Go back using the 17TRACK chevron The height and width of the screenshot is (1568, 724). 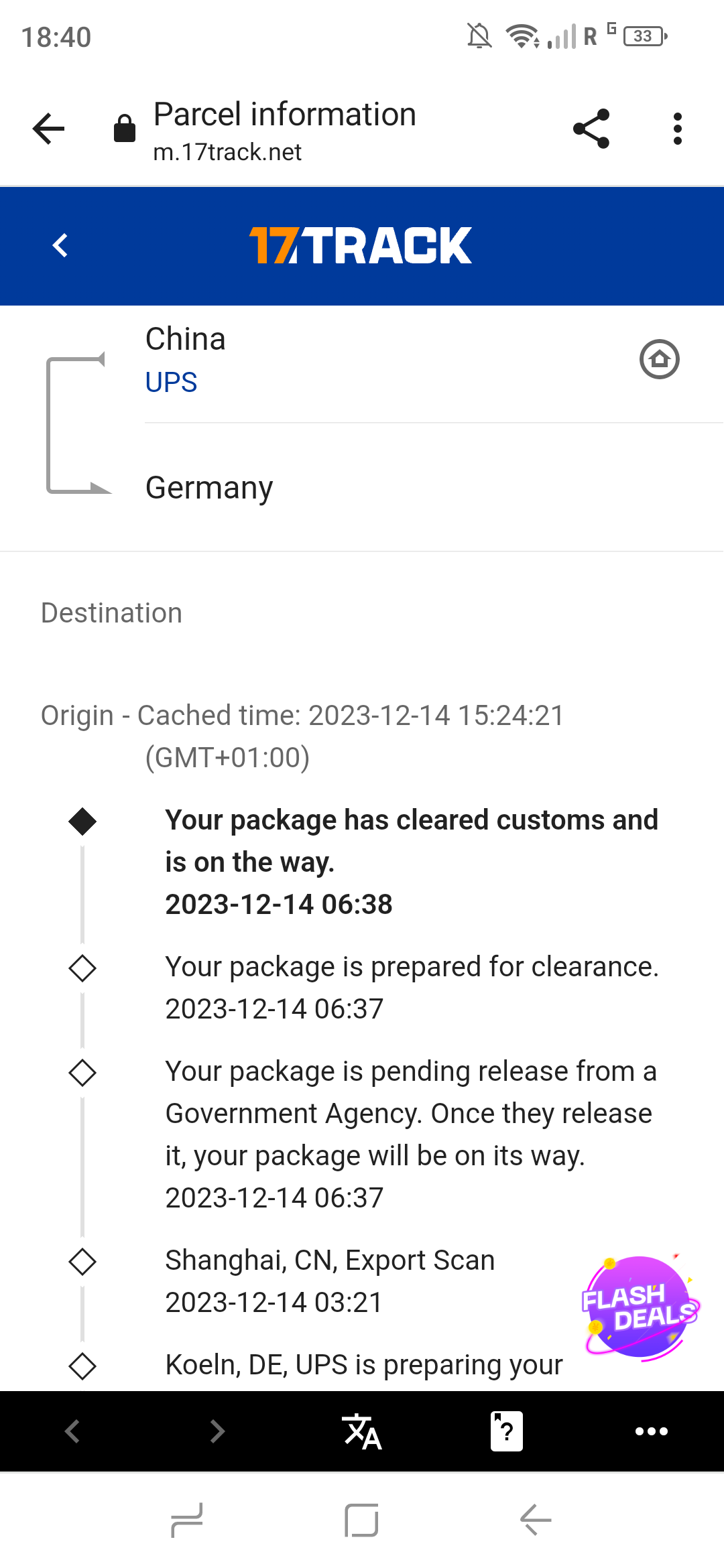pyautogui.click(x=60, y=245)
